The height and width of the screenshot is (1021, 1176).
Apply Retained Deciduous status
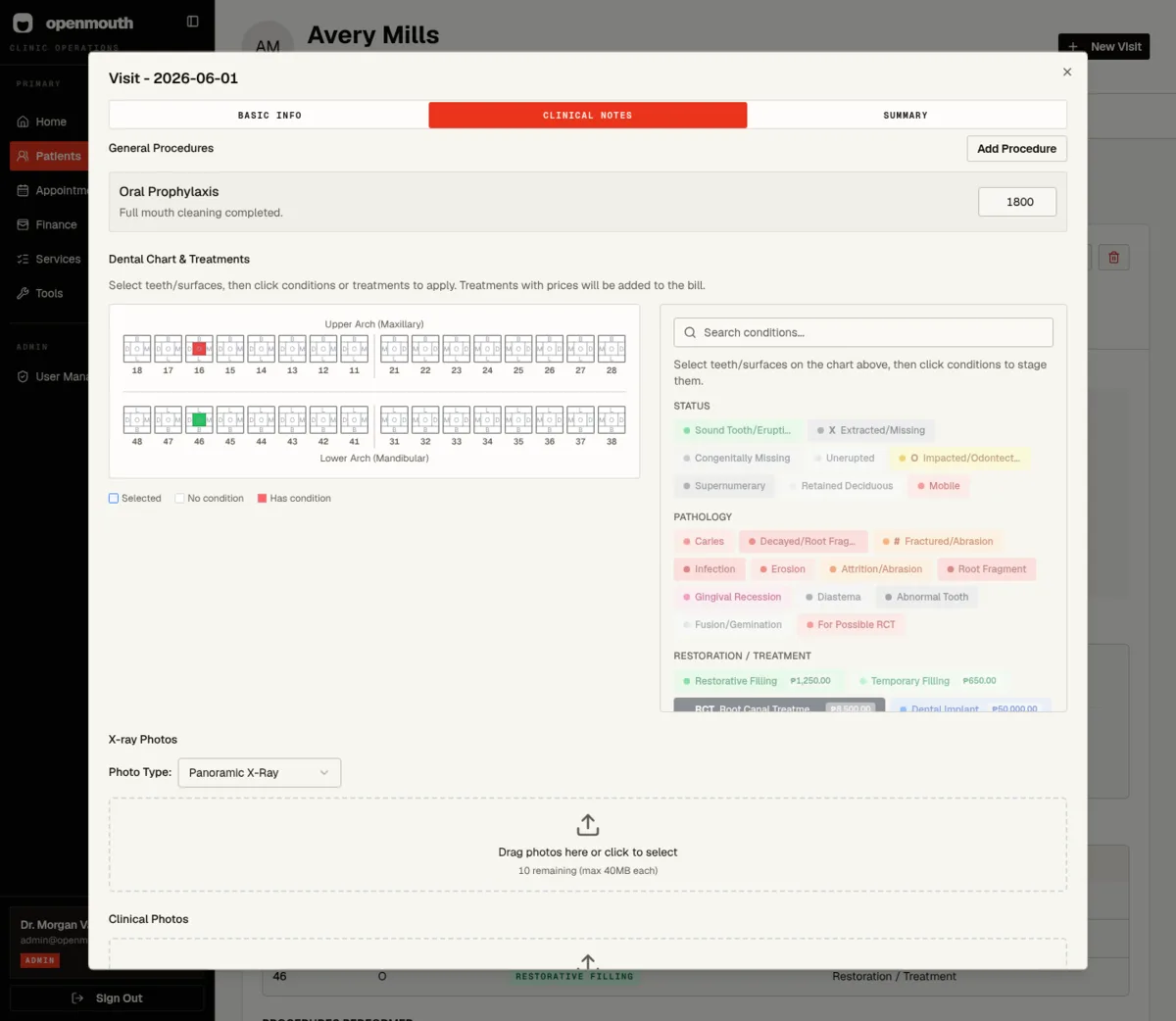click(x=842, y=486)
